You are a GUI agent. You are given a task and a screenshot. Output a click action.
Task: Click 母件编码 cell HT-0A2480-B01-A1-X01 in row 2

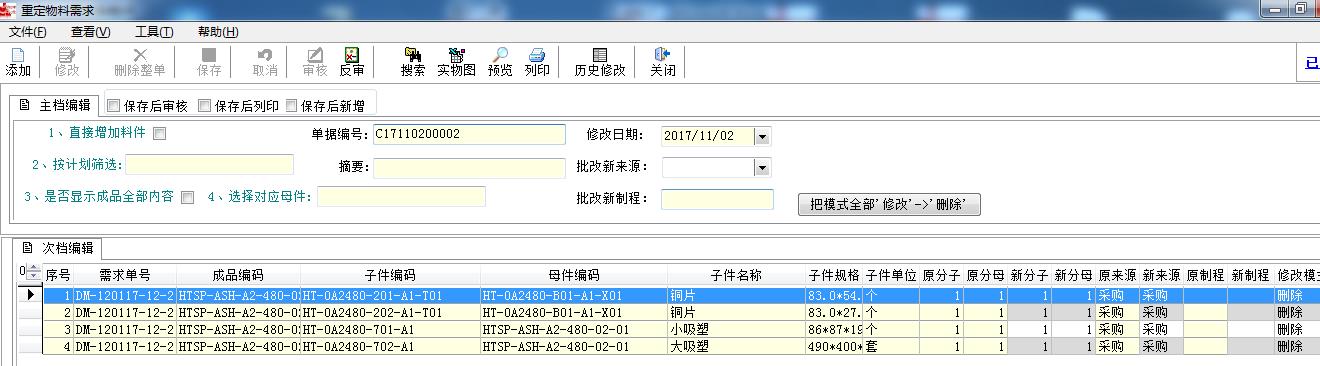coord(574,312)
